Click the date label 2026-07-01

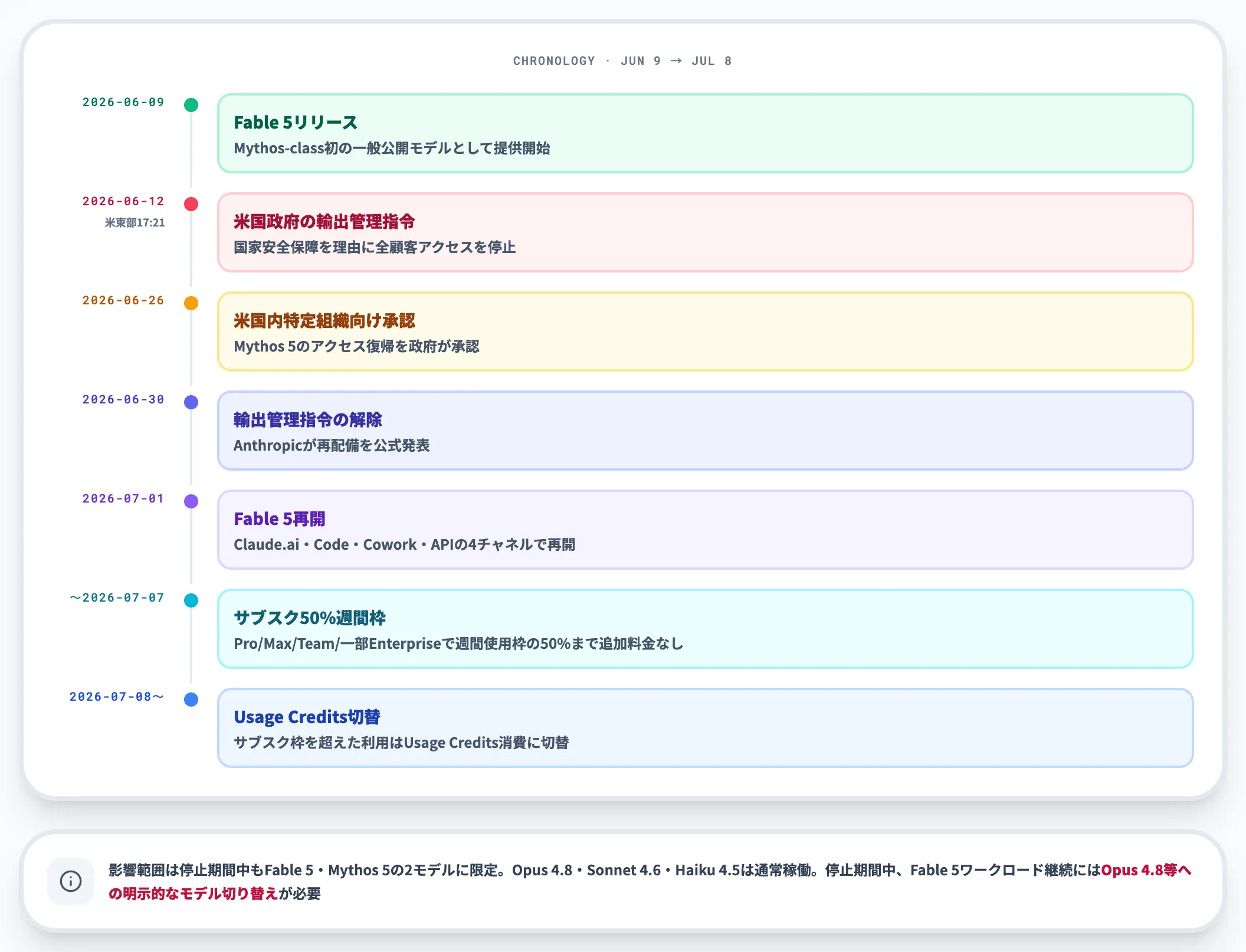coord(123,498)
